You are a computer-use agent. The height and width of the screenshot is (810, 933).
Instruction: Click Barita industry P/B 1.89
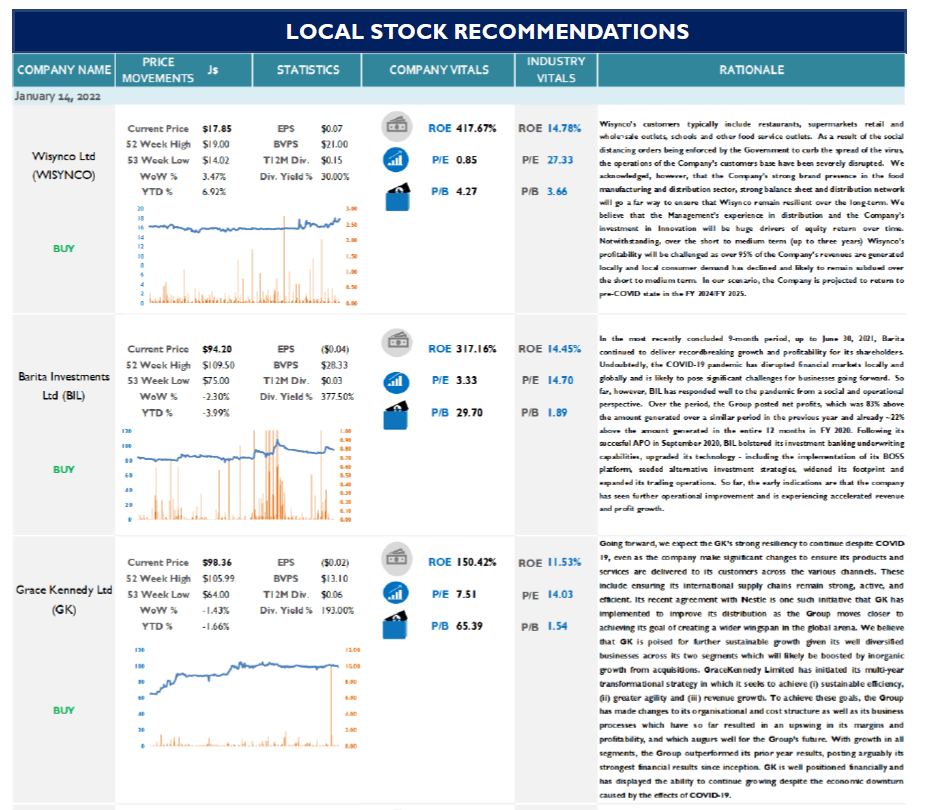(557, 412)
